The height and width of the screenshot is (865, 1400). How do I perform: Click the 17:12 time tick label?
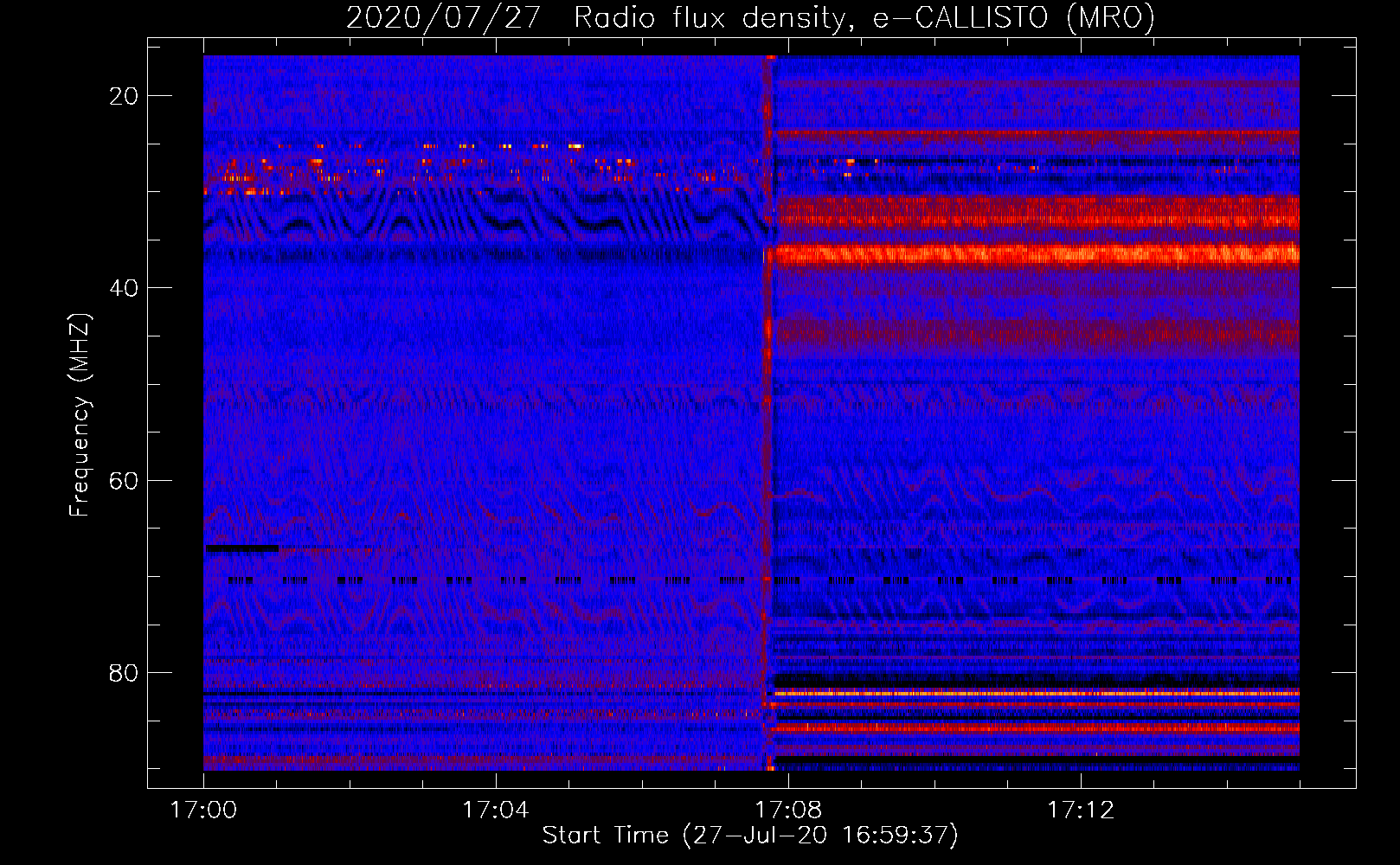[1080, 811]
